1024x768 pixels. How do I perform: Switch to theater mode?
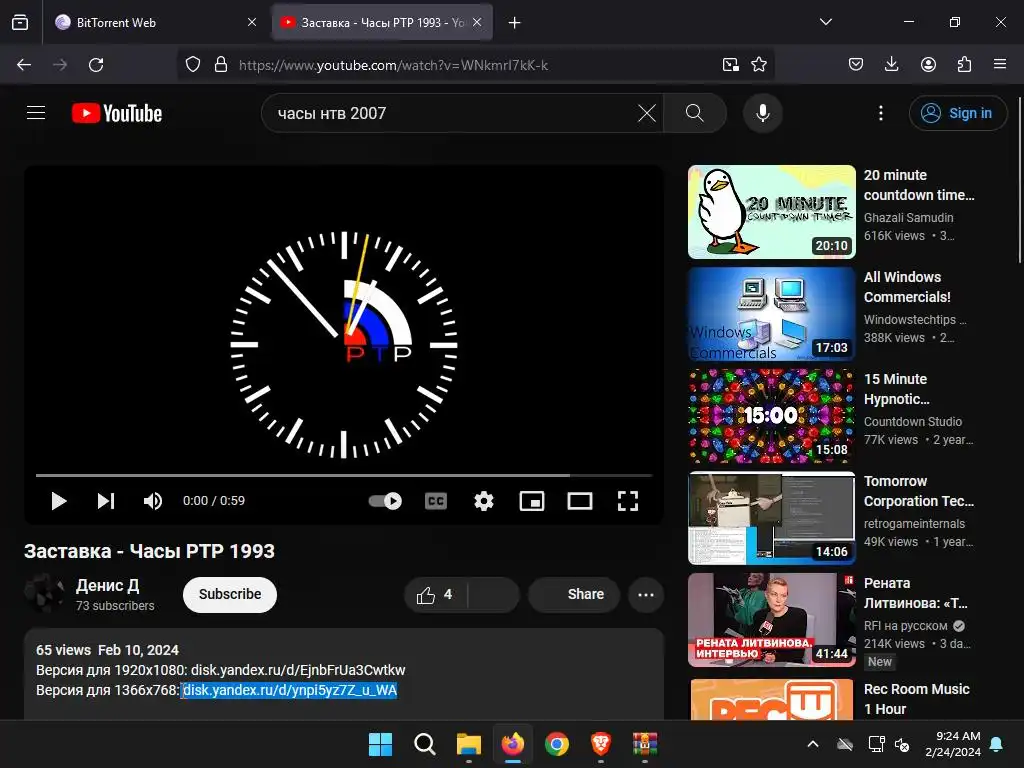(x=579, y=501)
